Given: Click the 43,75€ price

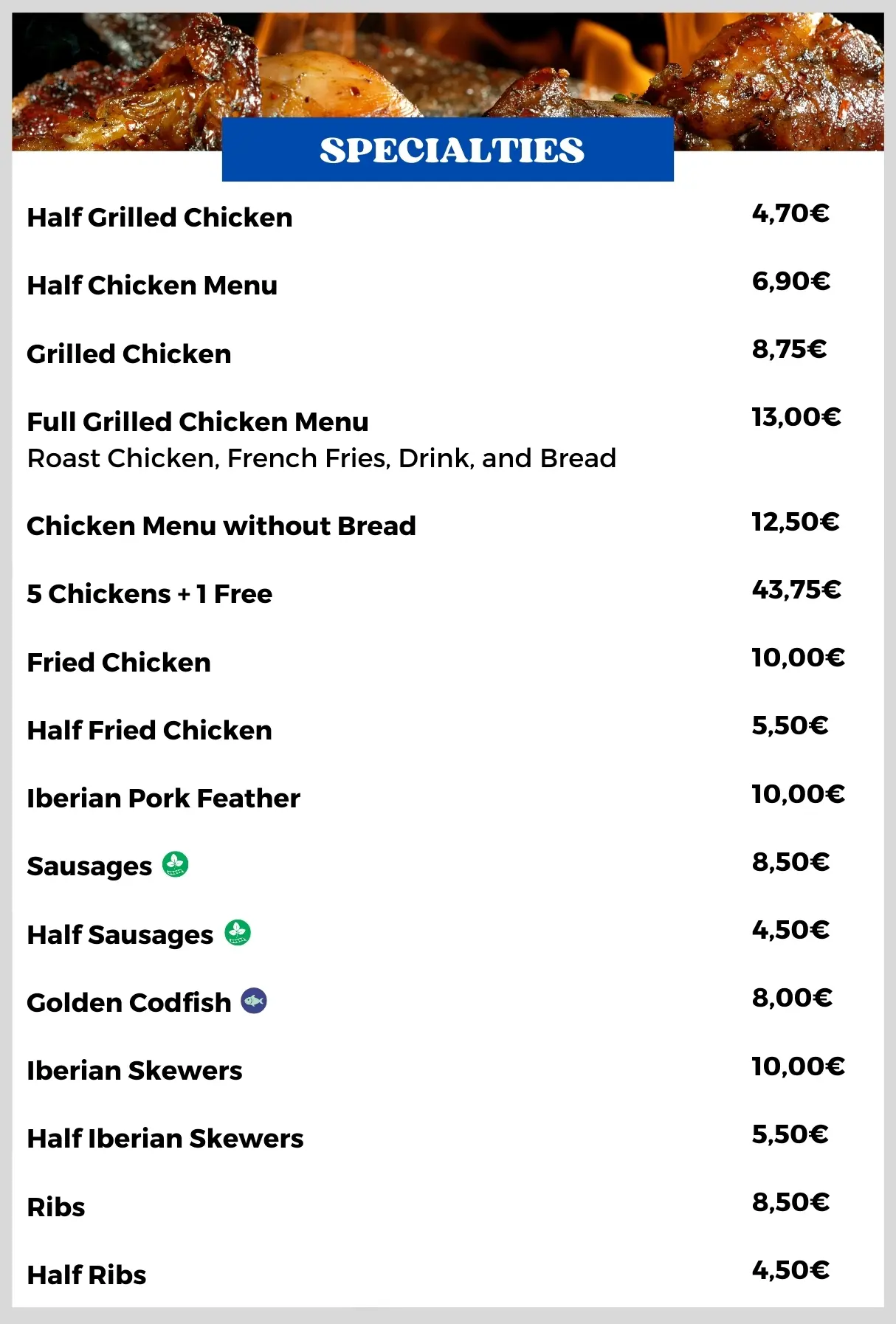Looking at the screenshot, I should [796, 590].
